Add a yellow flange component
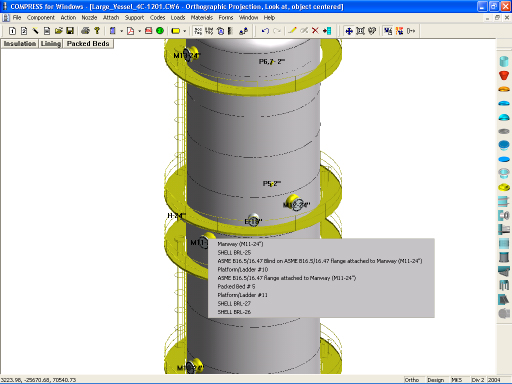512x384 pixels. tap(504, 187)
